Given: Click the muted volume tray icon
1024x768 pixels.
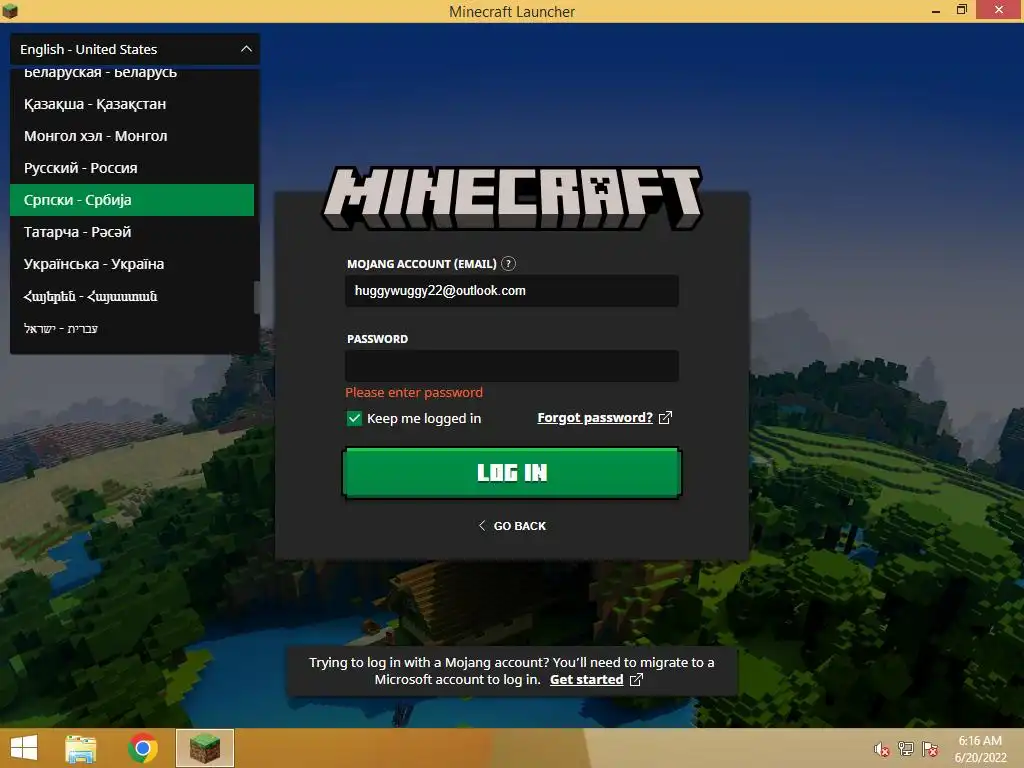Looking at the screenshot, I should [881, 749].
